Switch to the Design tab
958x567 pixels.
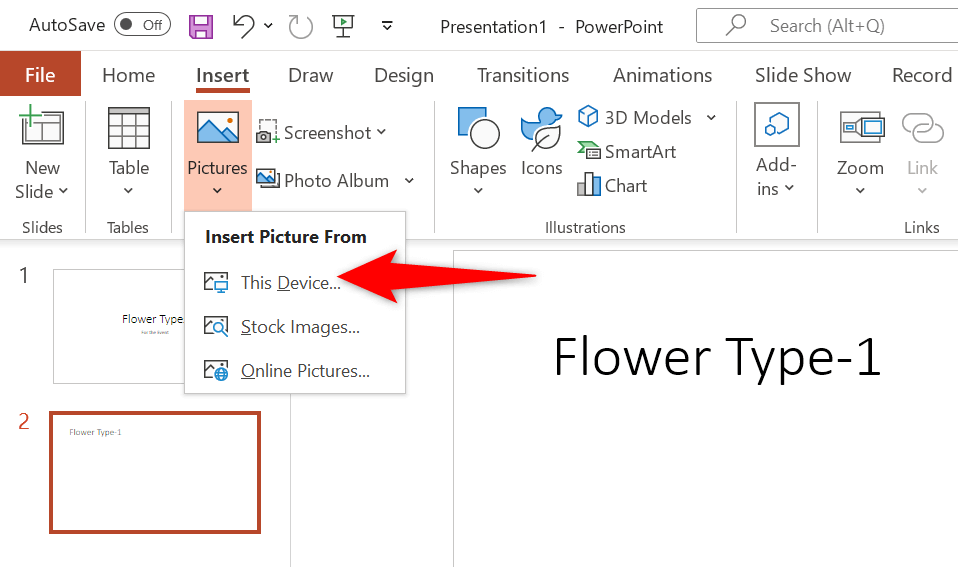pyautogui.click(x=404, y=75)
